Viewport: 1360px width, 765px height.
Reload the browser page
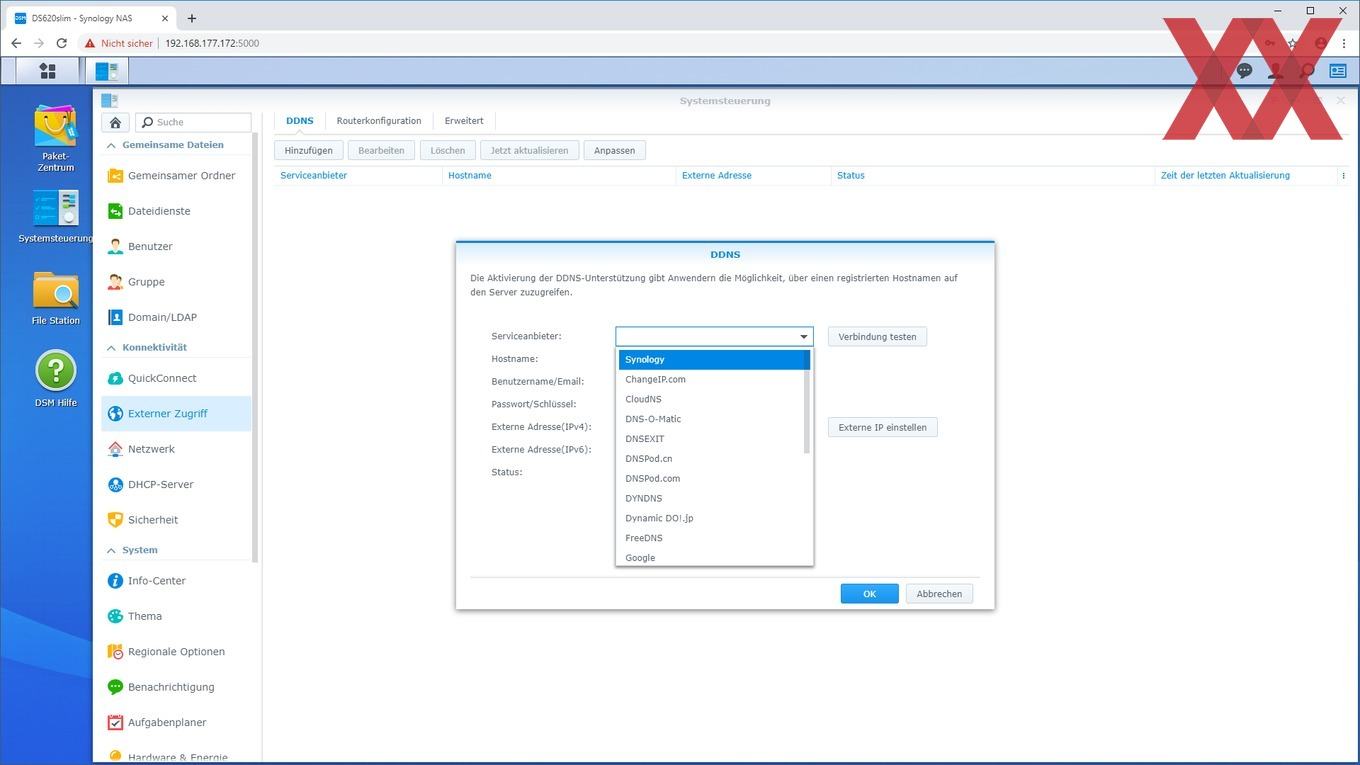pyautogui.click(x=62, y=43)
